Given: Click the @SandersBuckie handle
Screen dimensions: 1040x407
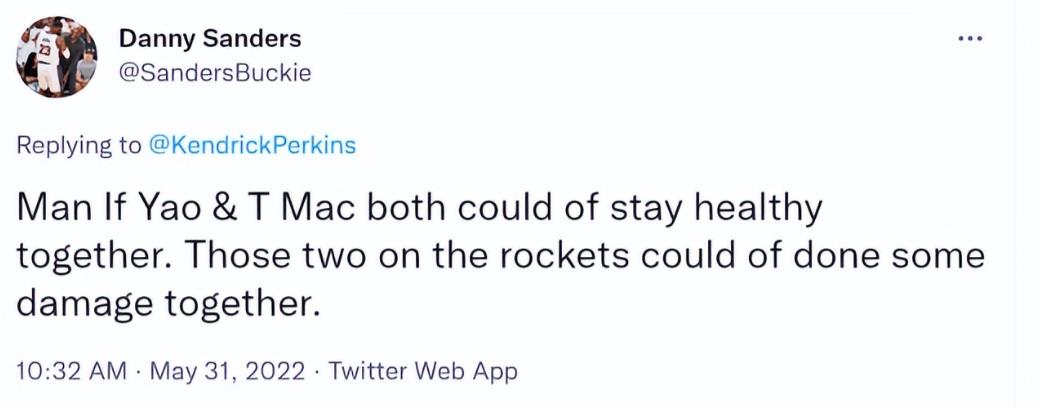Looking at the screenshot, I should tap(215, 74).
